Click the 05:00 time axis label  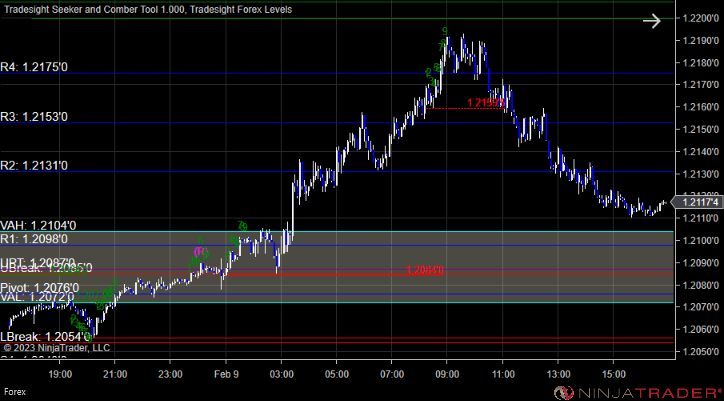[x=337, y=374]
